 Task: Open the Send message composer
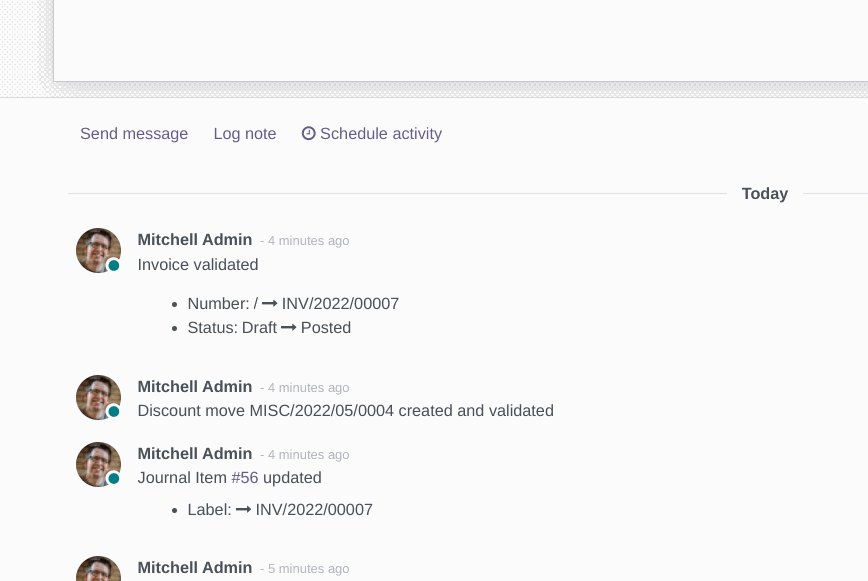pos(134,133)
